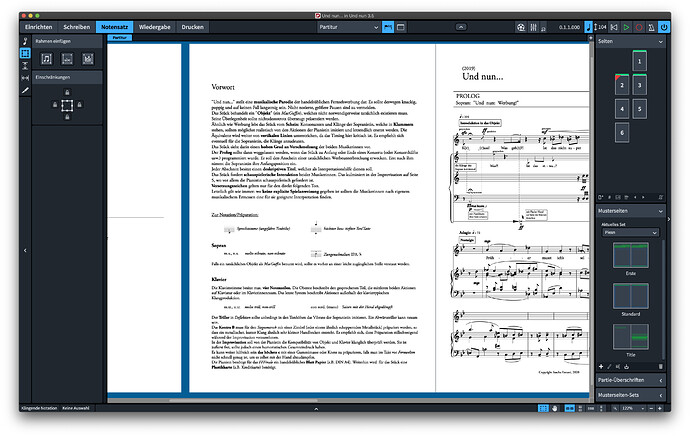Select page 6 thumbnail
Image resolution: width=690 pixels, height=437 pixels.
coord(622,132)
